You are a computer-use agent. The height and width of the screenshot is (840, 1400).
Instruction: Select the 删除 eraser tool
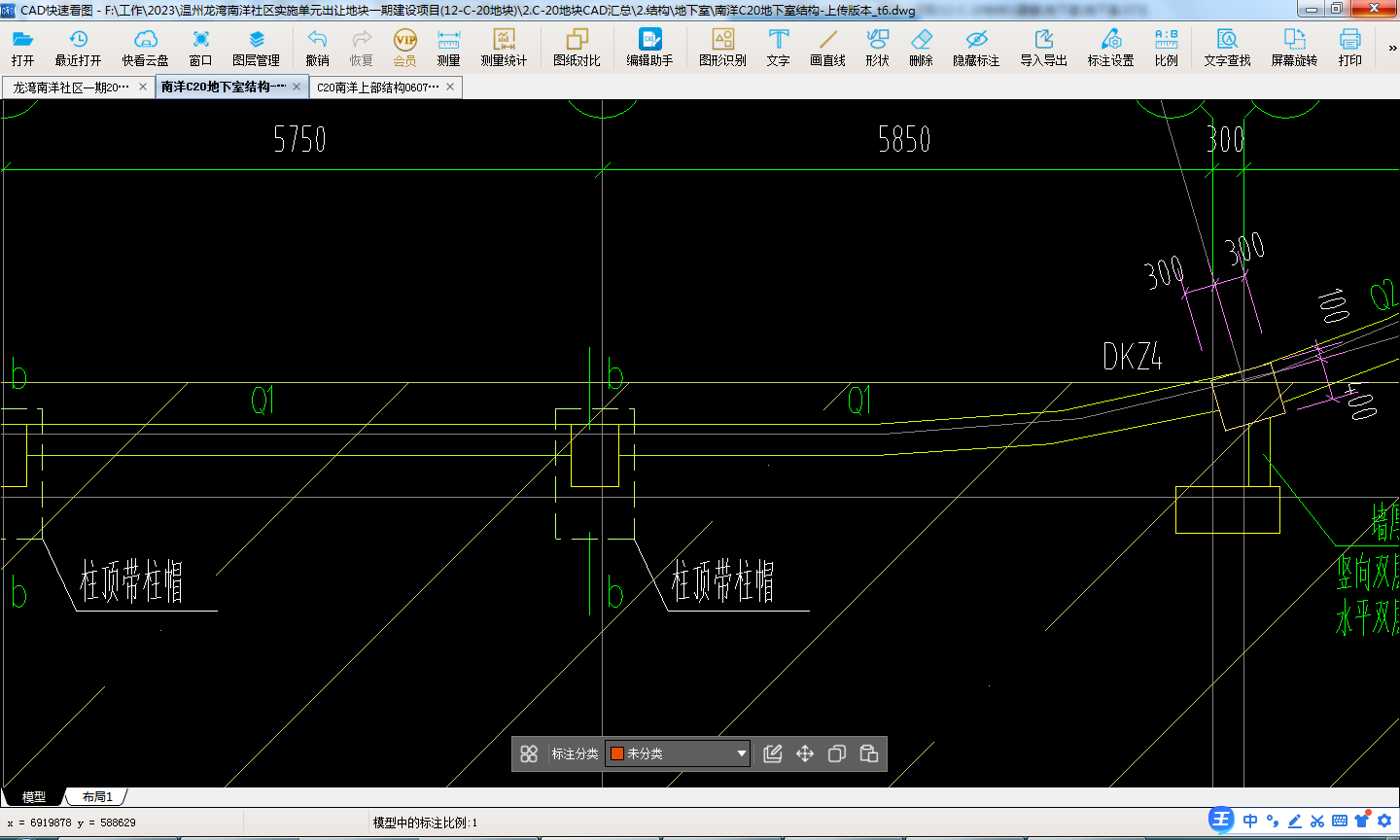click(x=921, y=47)
